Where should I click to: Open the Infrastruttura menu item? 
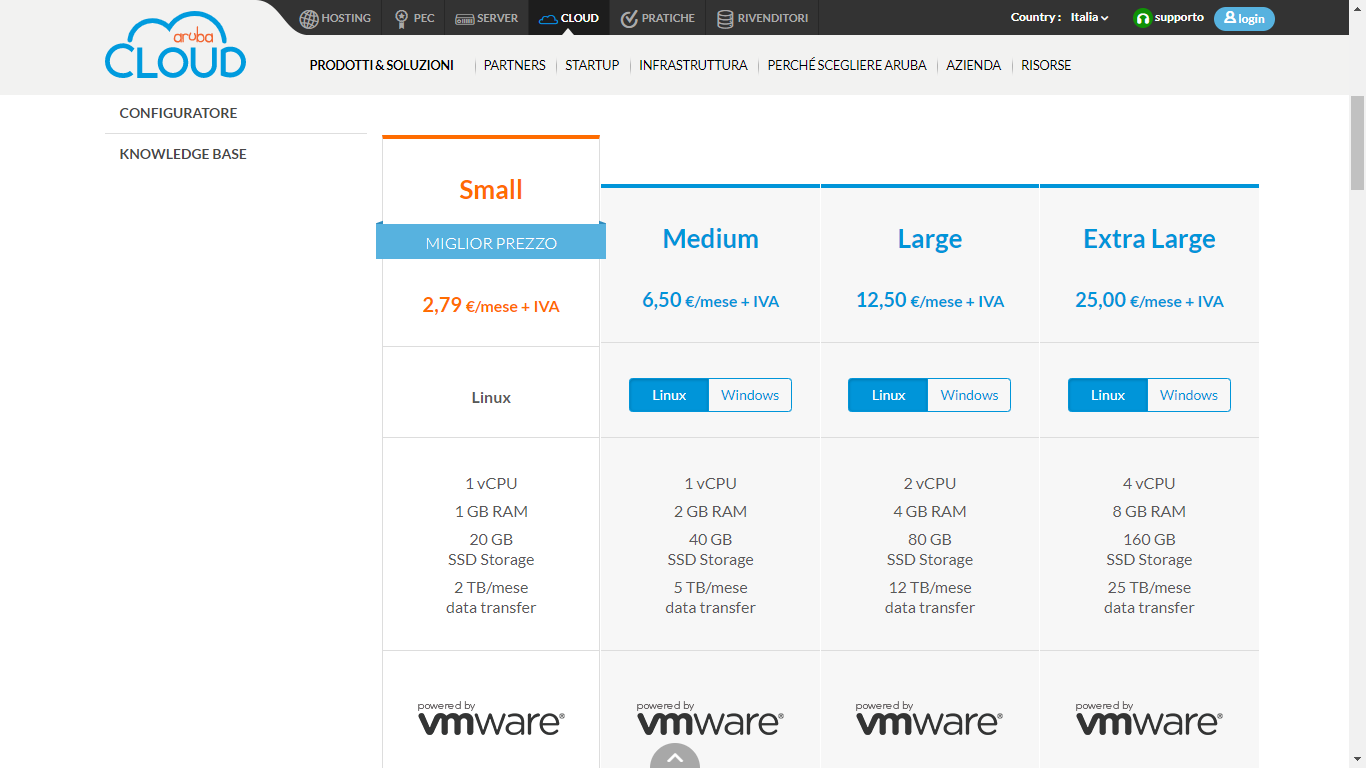(693, 65)
